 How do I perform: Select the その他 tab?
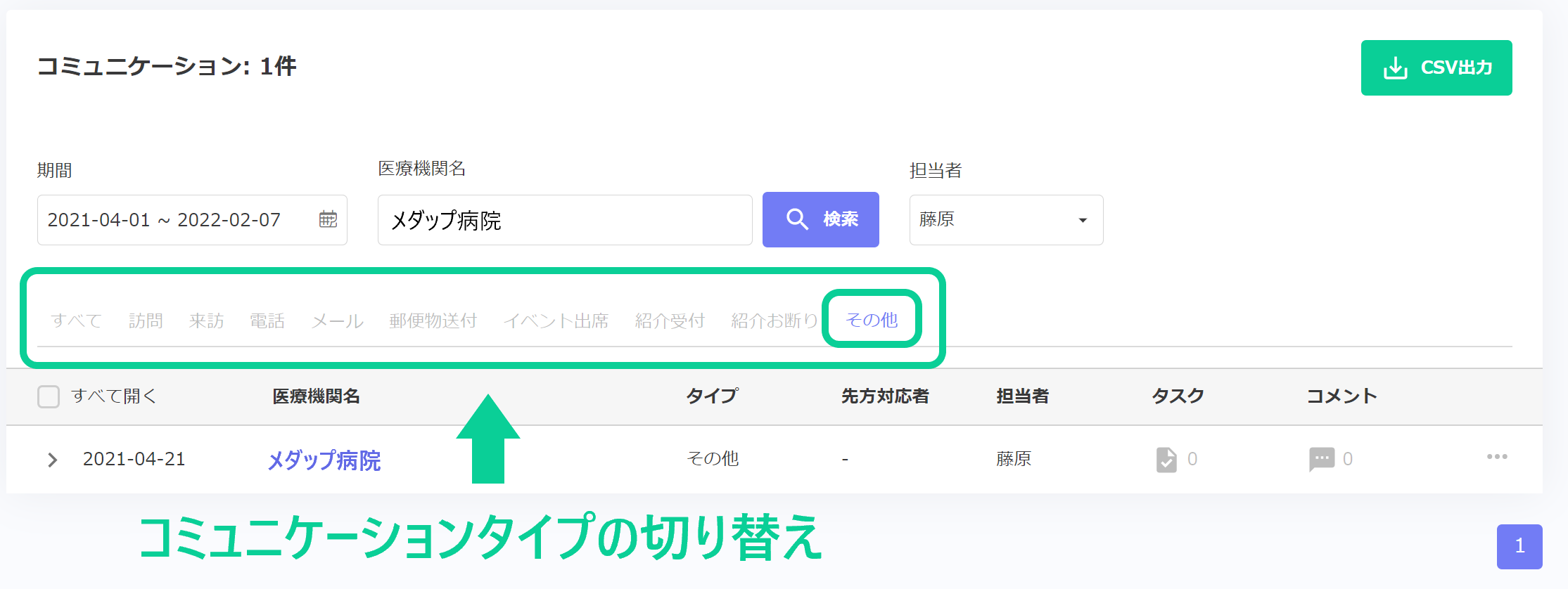tap(872, 320)
